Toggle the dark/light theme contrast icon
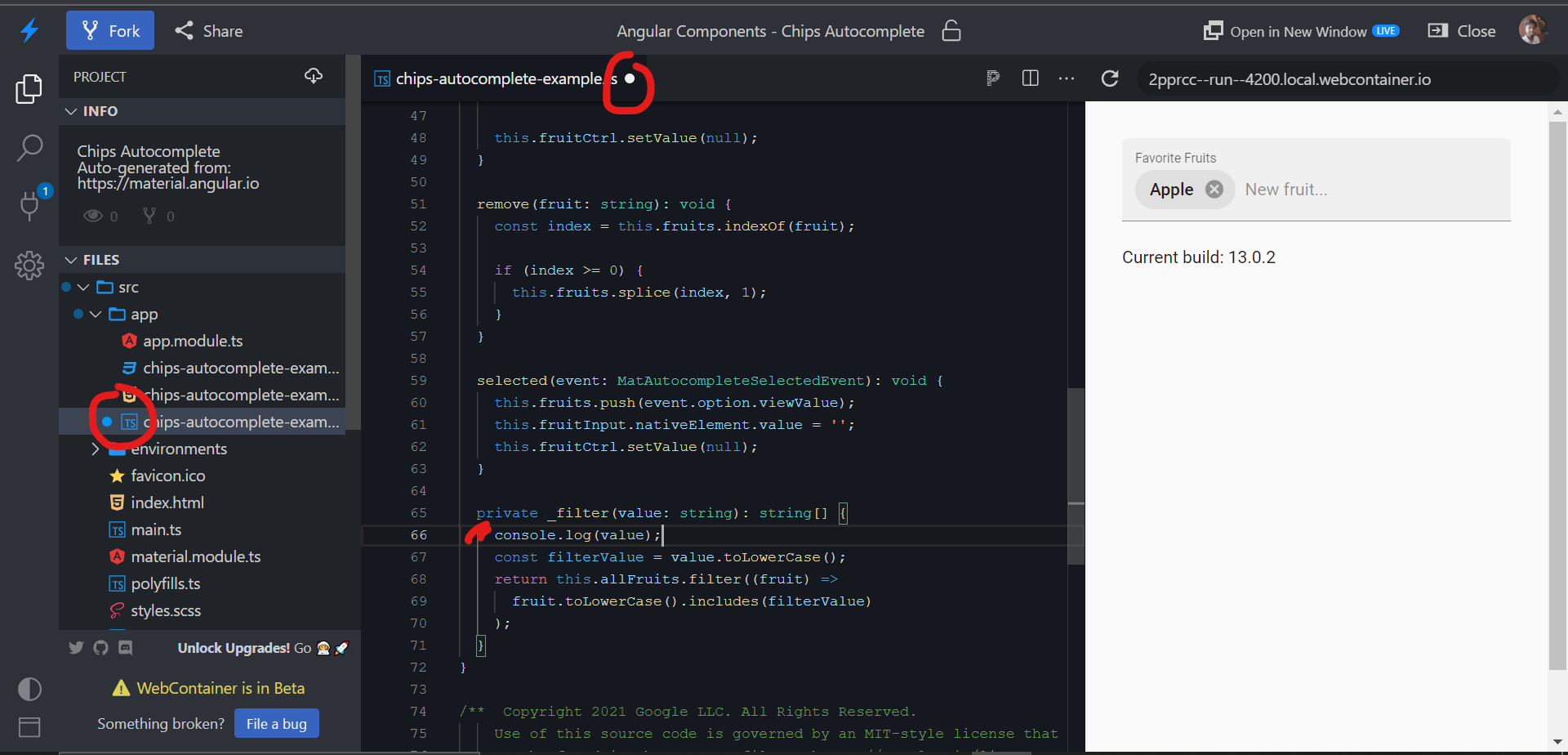The image size is (1568, 755). [29, 689]
